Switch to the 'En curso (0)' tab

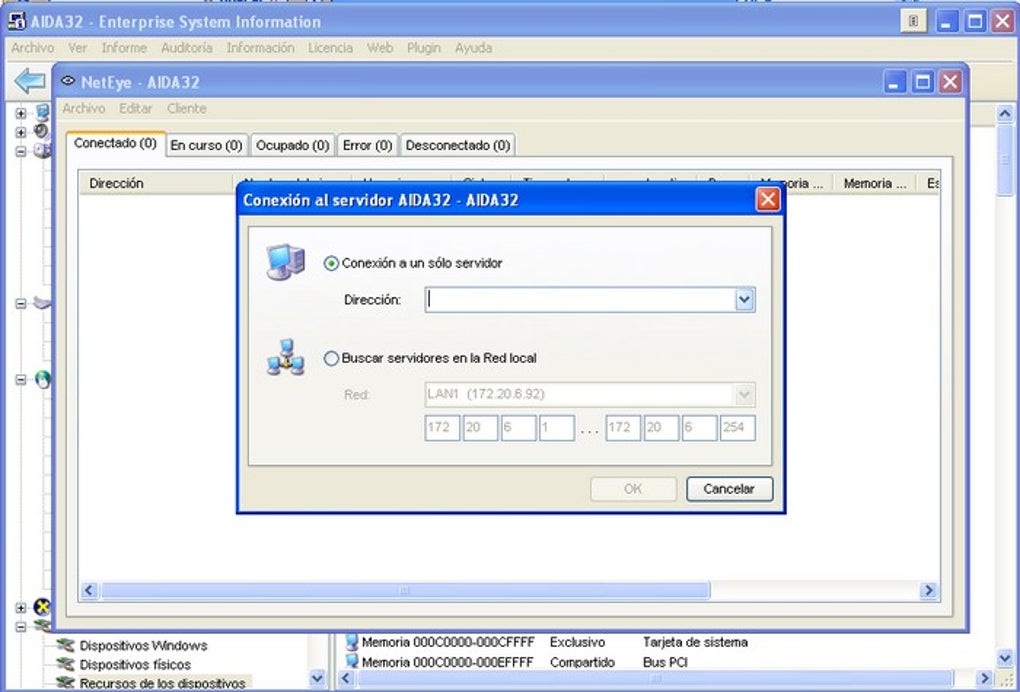click(206, 146)
